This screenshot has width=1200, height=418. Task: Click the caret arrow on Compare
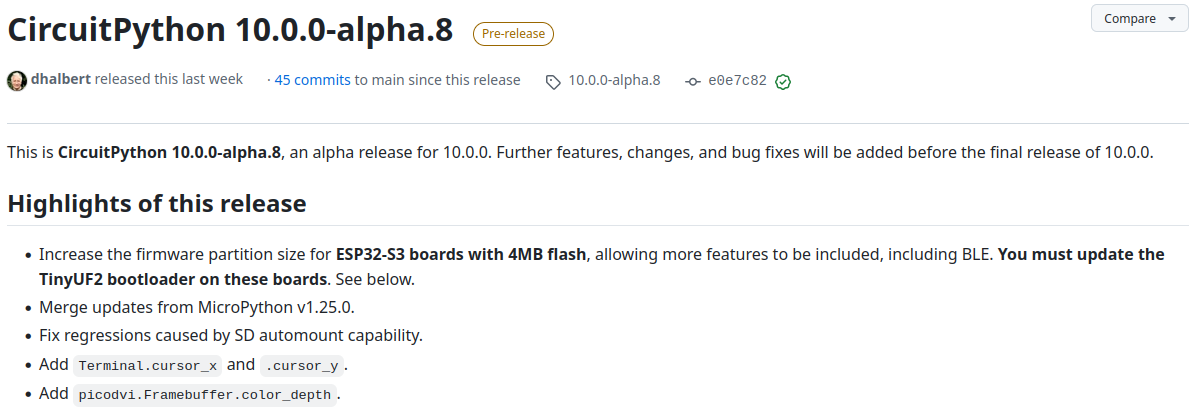(1171, 19)
